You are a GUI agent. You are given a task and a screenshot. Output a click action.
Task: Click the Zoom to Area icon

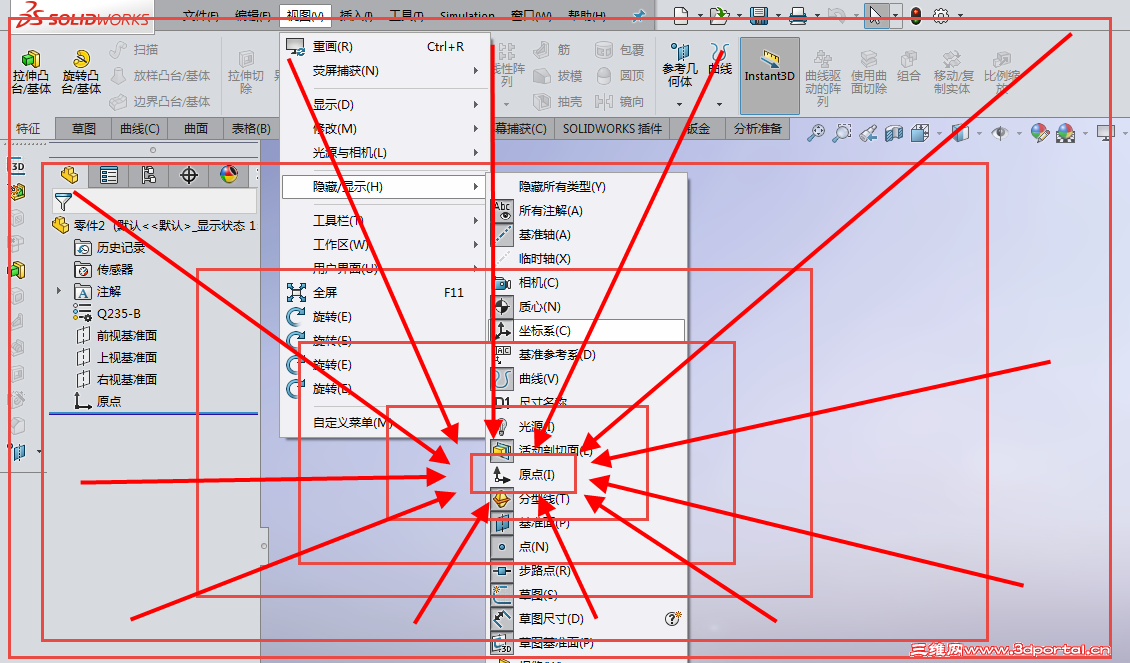[x=842, y=133]
